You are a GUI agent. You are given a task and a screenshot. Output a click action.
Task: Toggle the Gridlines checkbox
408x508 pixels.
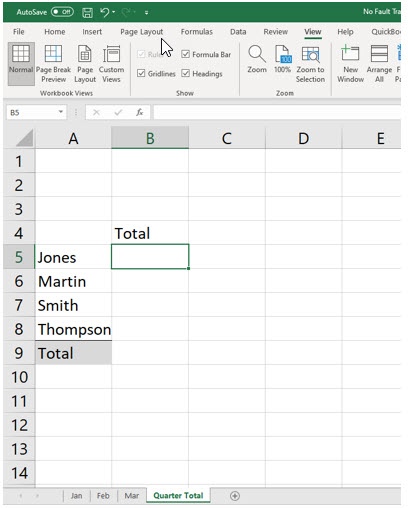pyautogui.click(x=141, y=73)
